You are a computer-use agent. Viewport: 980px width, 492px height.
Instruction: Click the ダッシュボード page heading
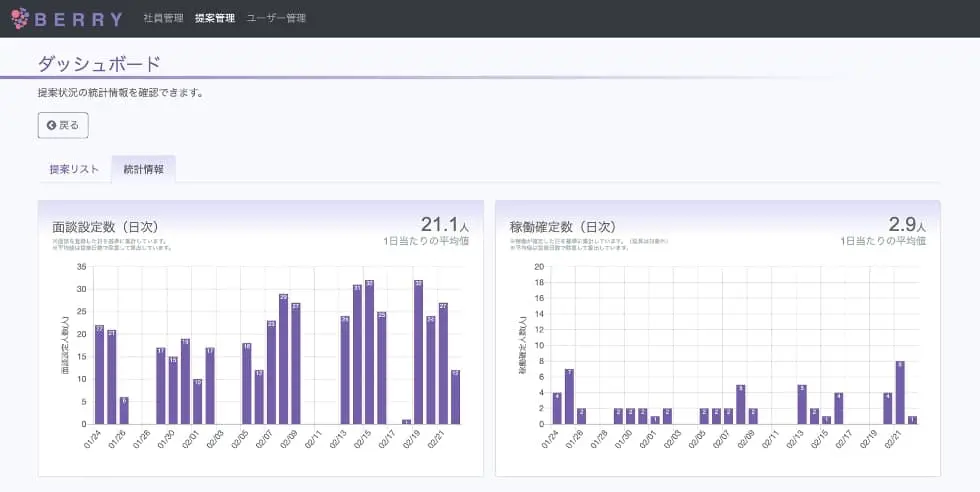[99, 64]
